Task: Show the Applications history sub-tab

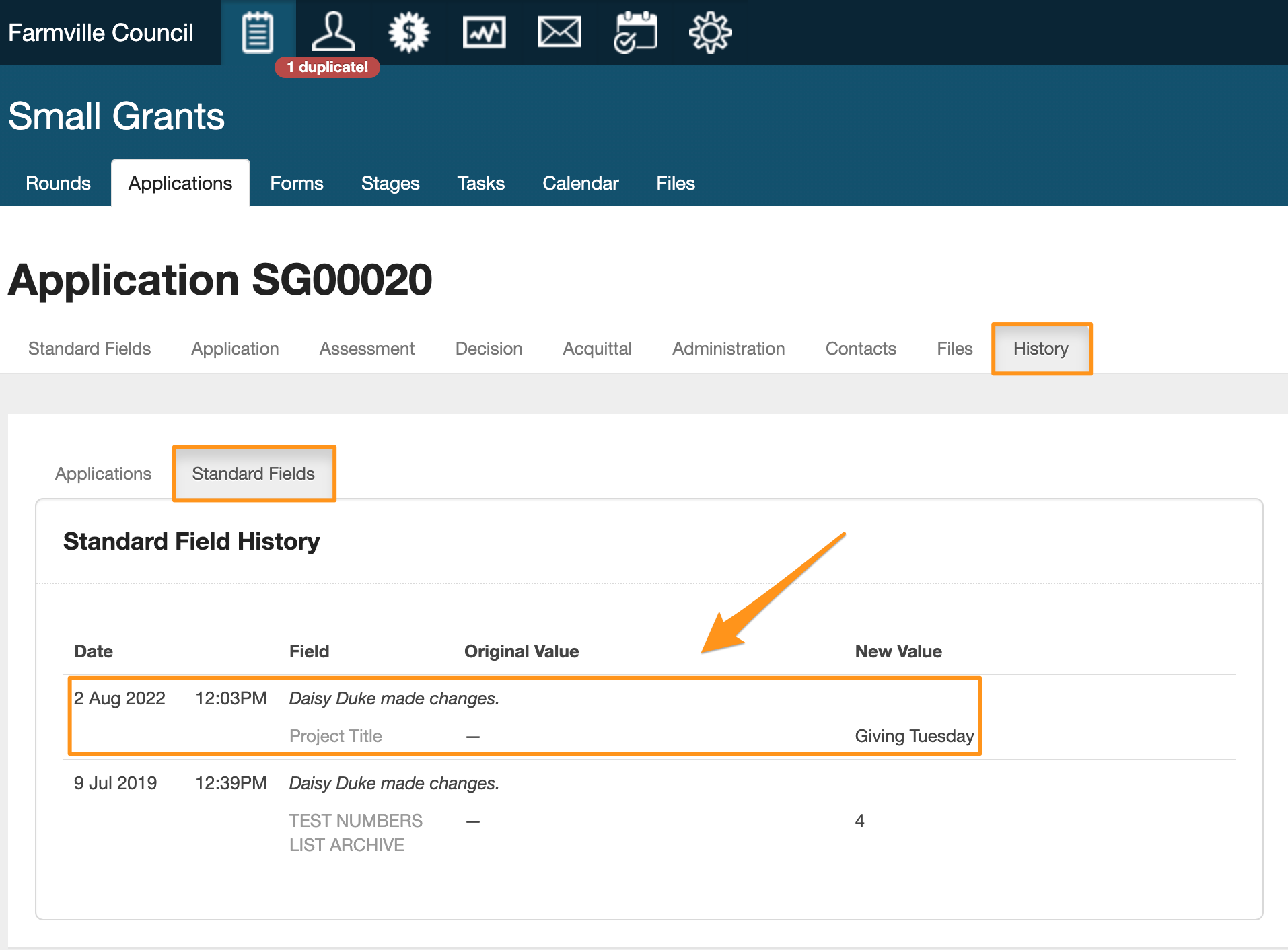Action: (103, 474)
